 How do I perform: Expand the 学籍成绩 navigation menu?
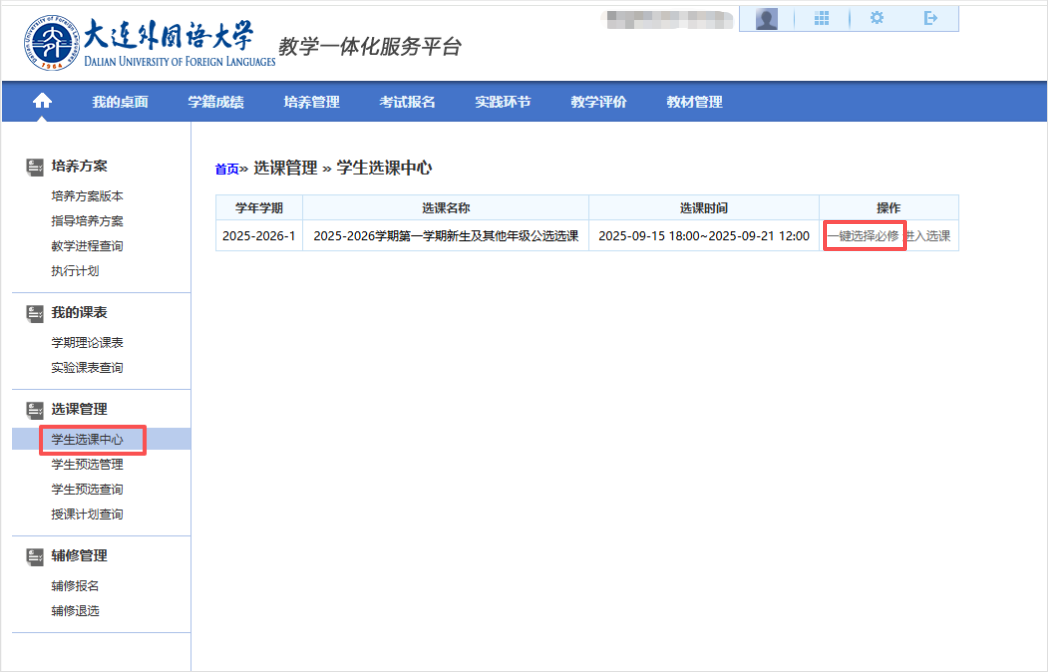click(x=216, y=102)
